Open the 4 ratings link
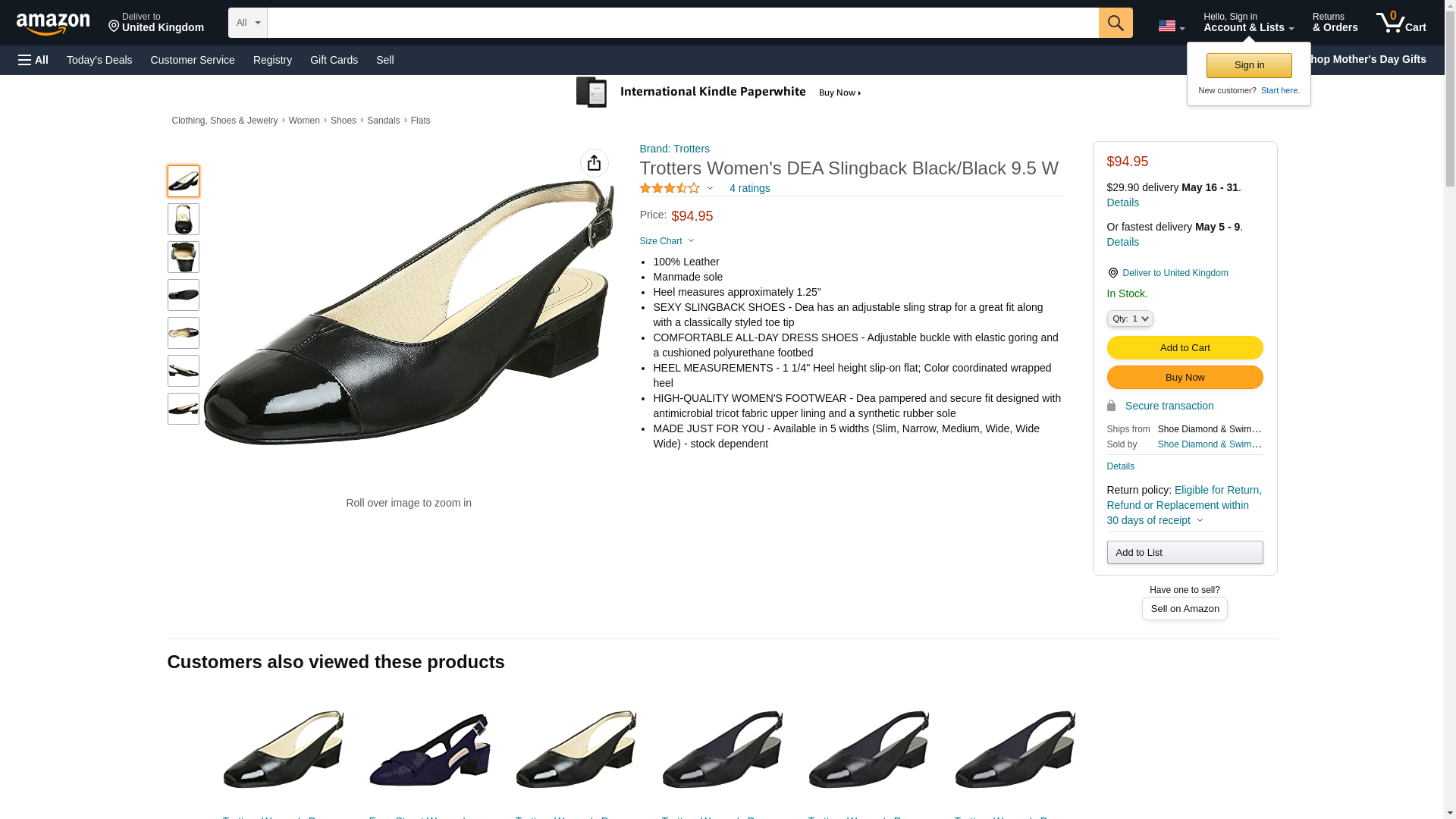The height and width of the screenshot is (819, 1456). (749, 188)
